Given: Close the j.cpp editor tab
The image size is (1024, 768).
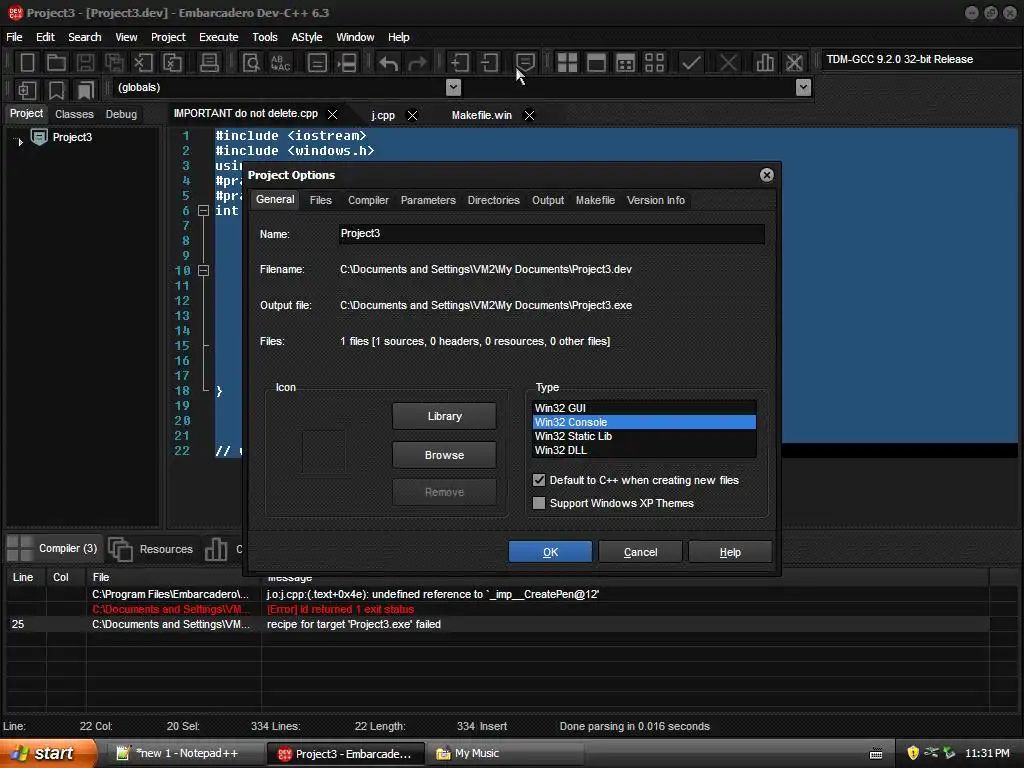Looking at the screenshot, I should click(x=413, y=116).
